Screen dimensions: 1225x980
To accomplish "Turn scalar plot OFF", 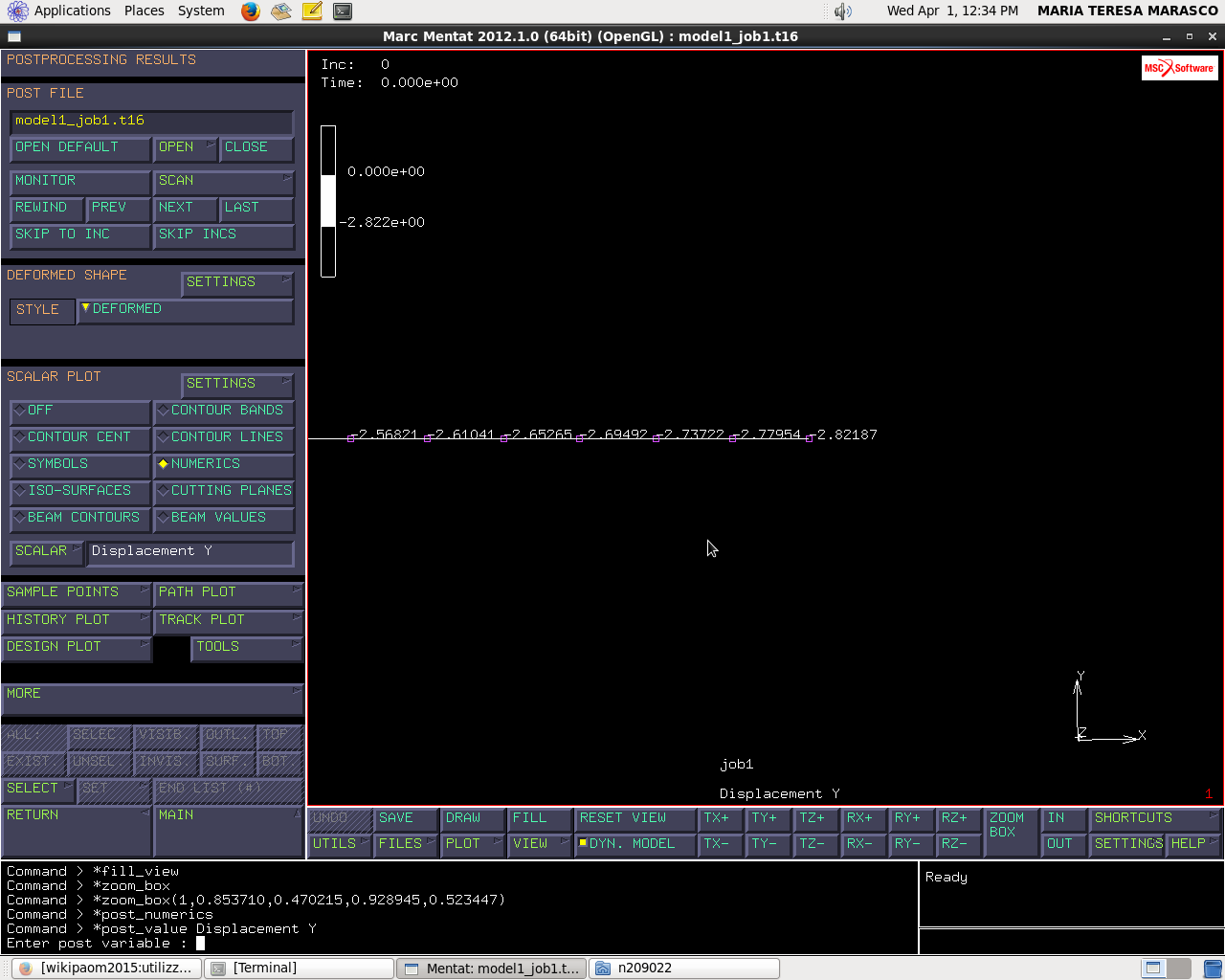I will [x=80, y=412].
